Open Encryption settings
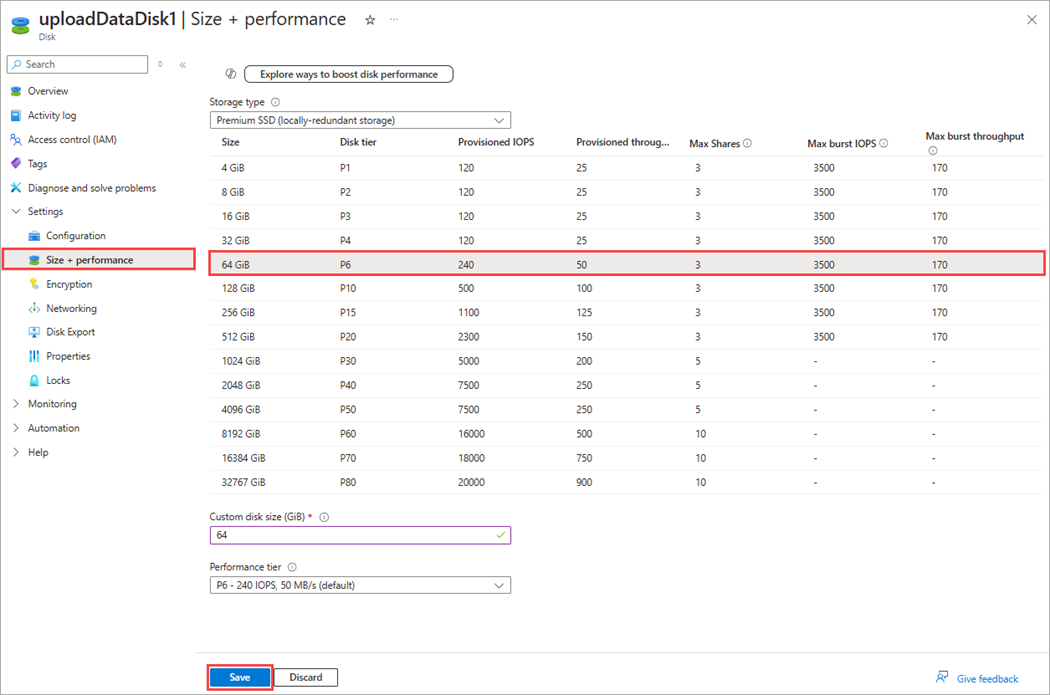Viewport: 1050px width, 695px height. click(69, 284)
